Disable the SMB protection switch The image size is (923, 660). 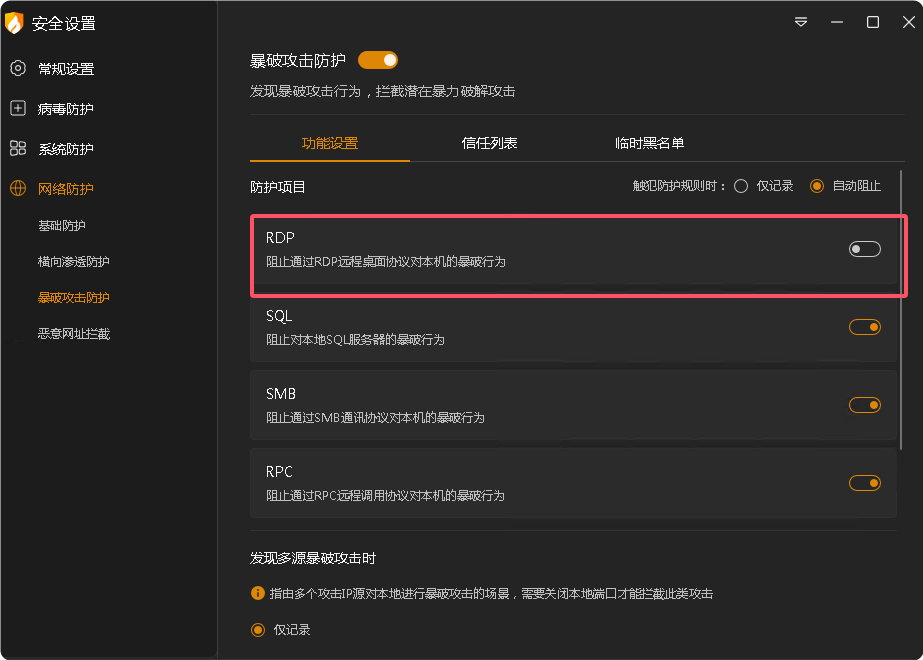click(864, 405)
